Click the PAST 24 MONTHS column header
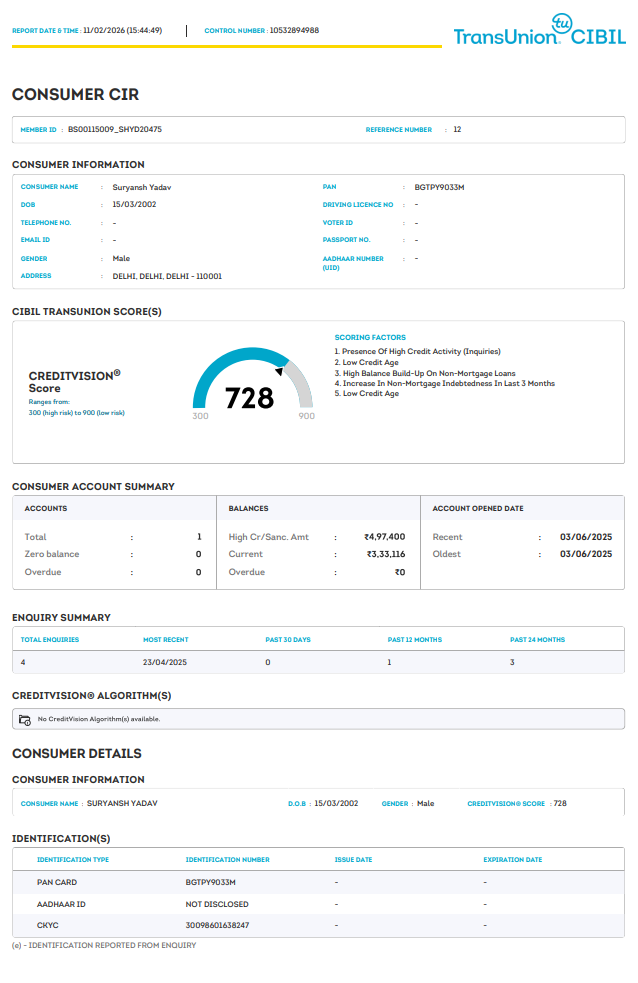 coord(537,639)
